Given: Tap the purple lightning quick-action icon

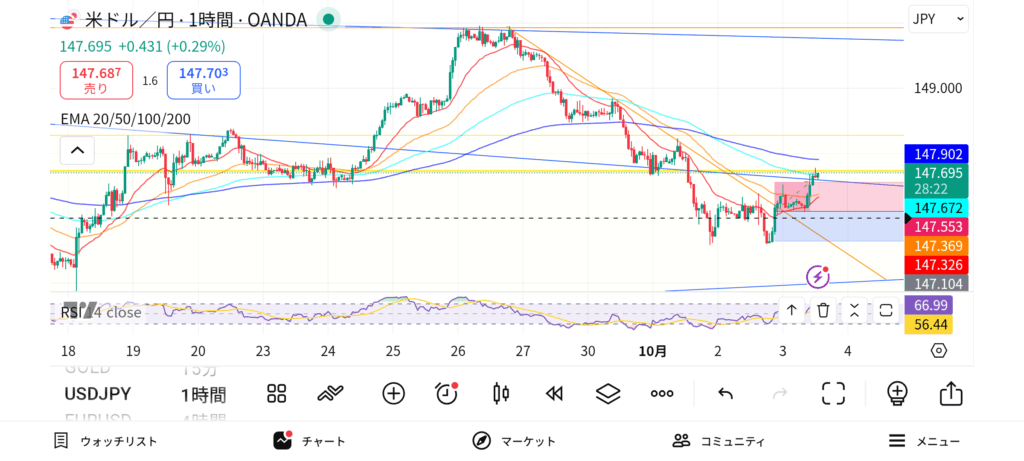Looking at the screenshot, I should click(819, 276).
